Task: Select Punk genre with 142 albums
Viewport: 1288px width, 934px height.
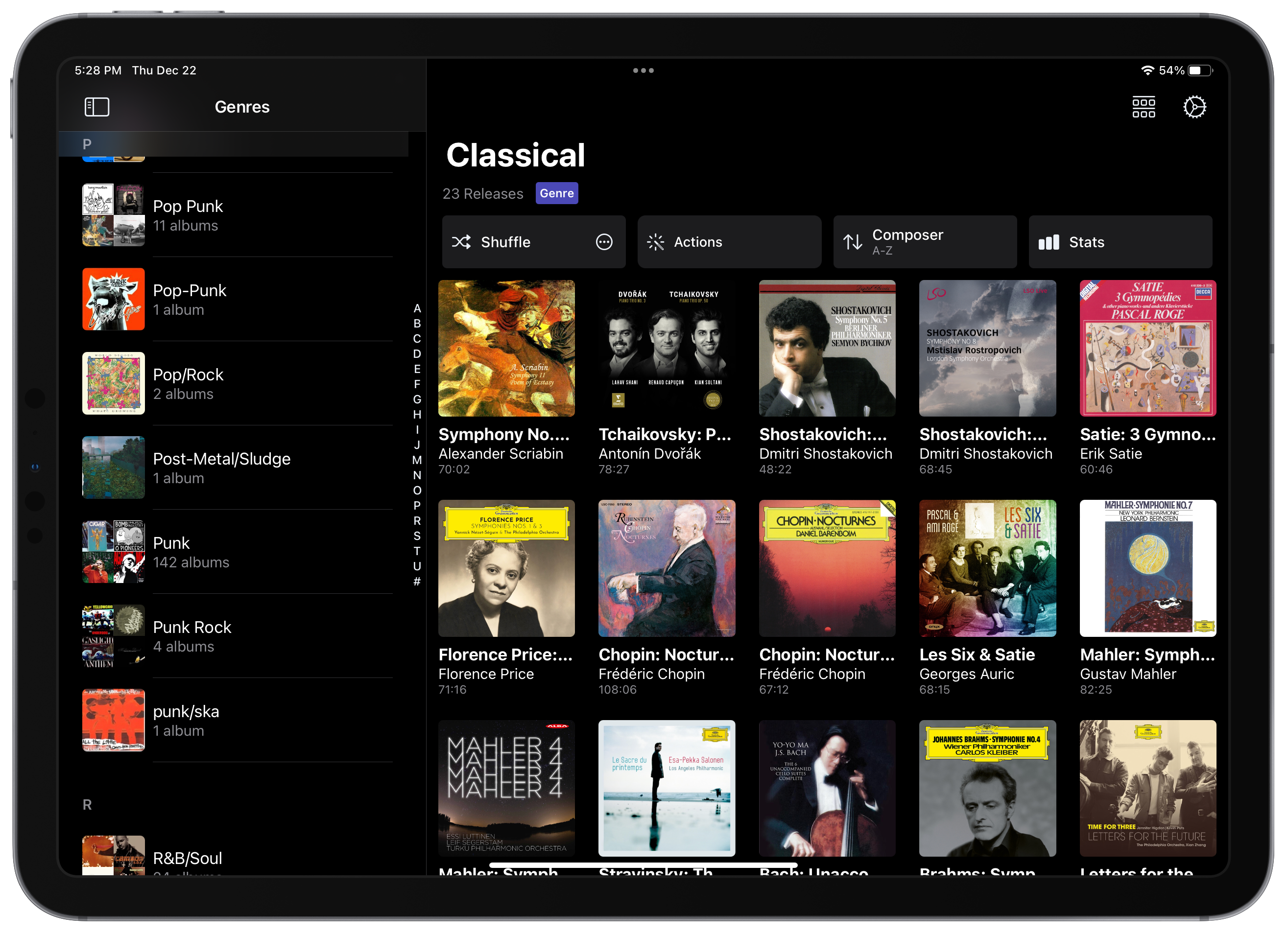Action: click(x=238, y=551)
